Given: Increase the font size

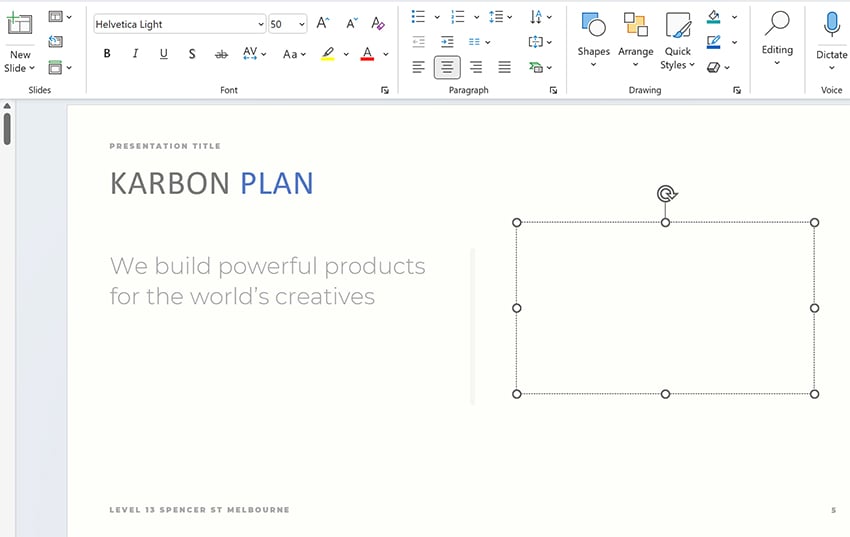Looking at the screenshot, I should point(322,24).
